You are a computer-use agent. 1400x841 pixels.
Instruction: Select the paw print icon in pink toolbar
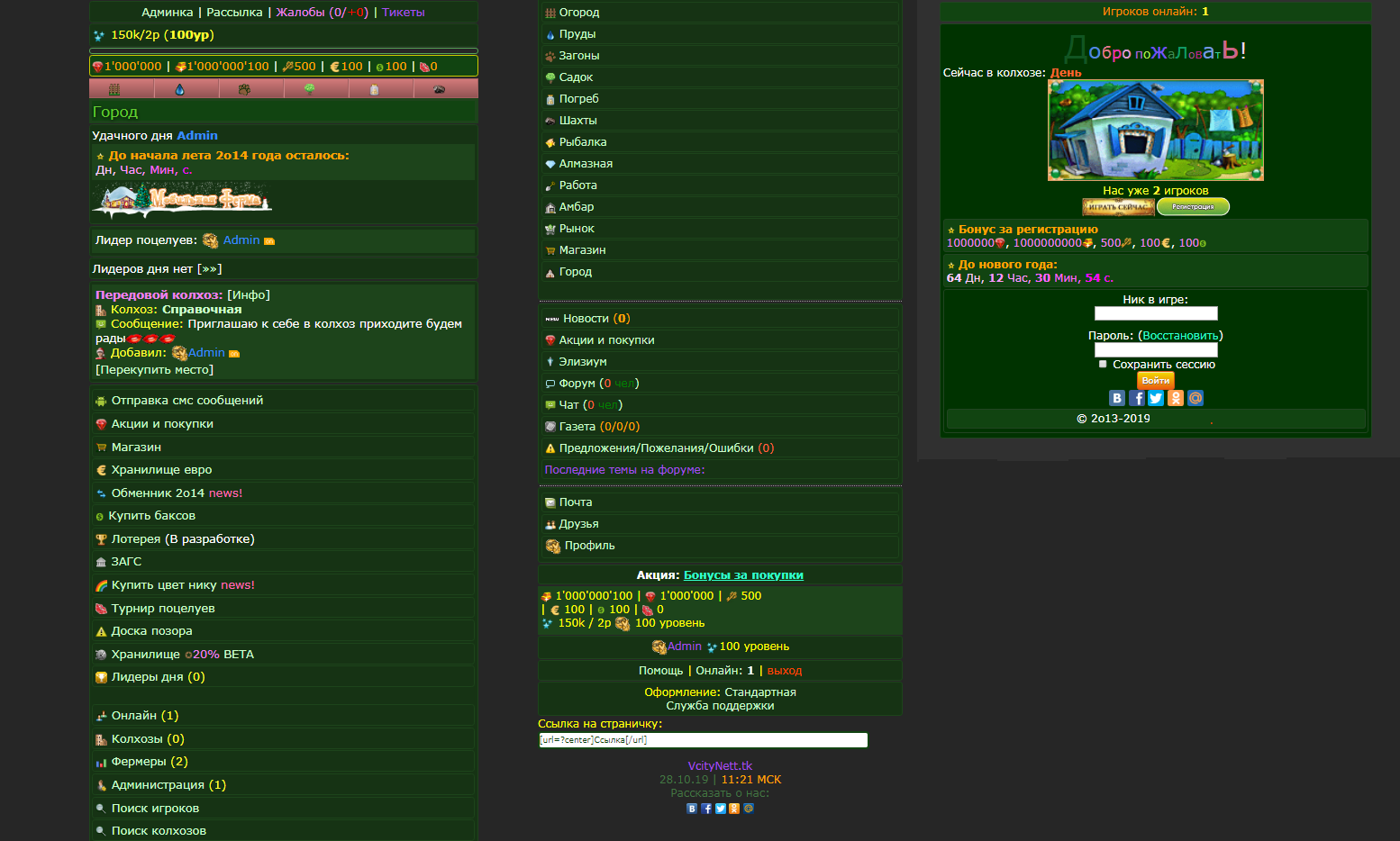[244, 89]
